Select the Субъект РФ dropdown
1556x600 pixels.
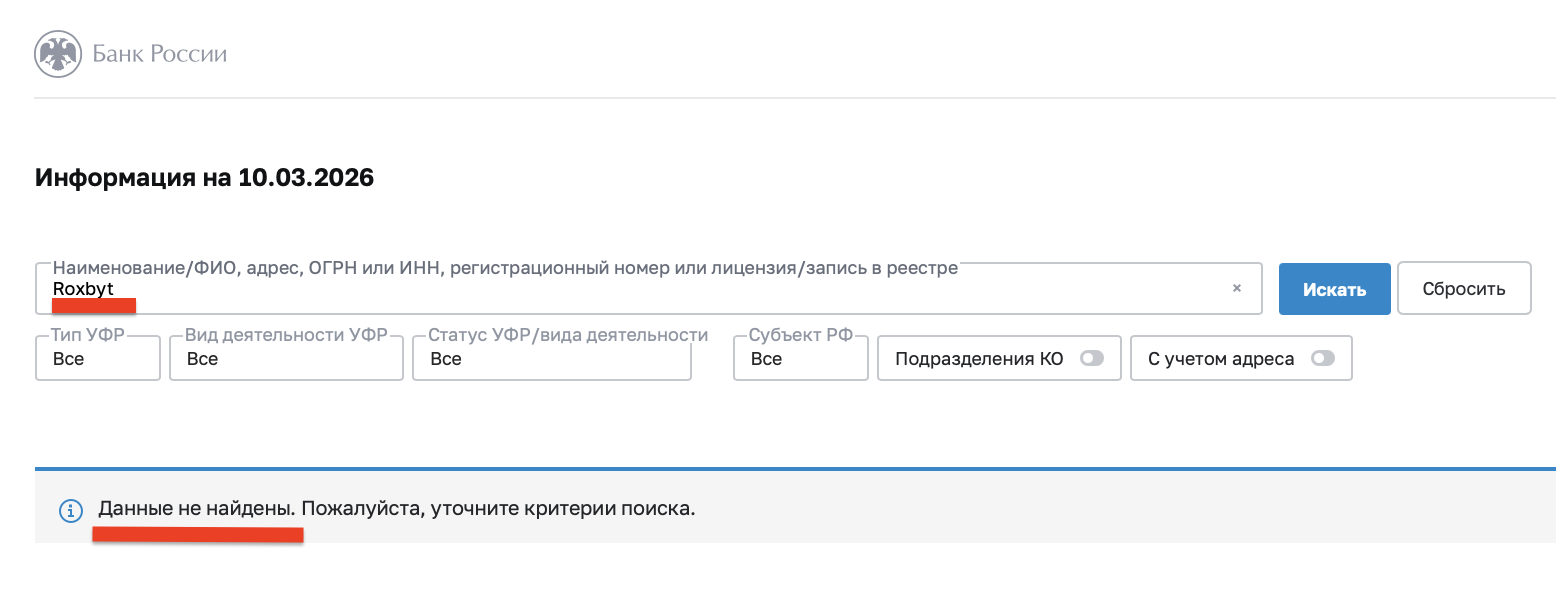[x=800, y=359]
